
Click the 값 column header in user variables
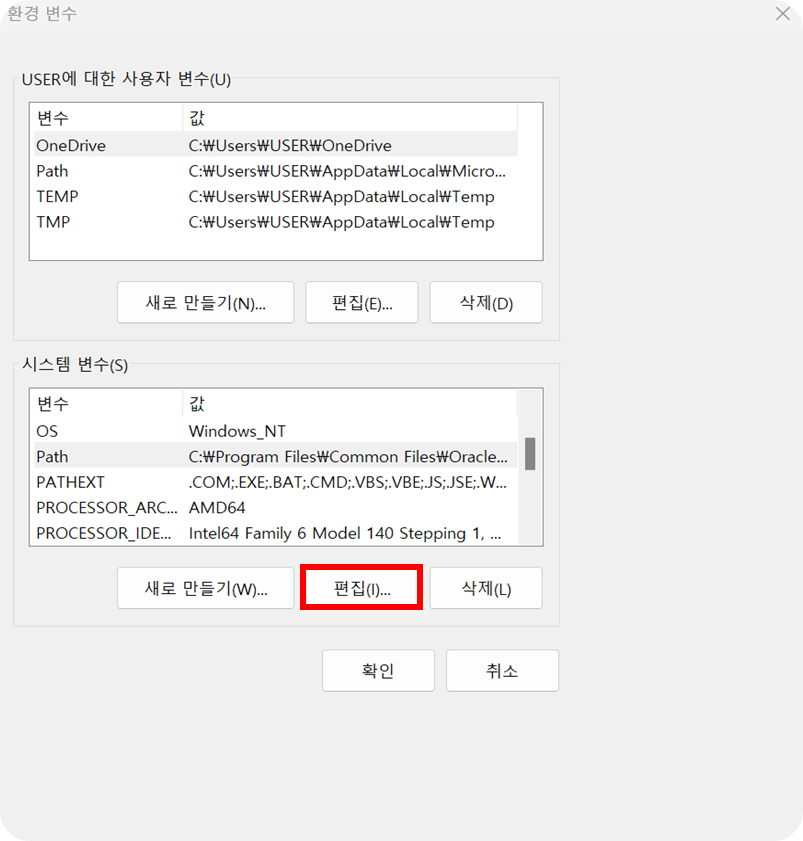point(350,118)
